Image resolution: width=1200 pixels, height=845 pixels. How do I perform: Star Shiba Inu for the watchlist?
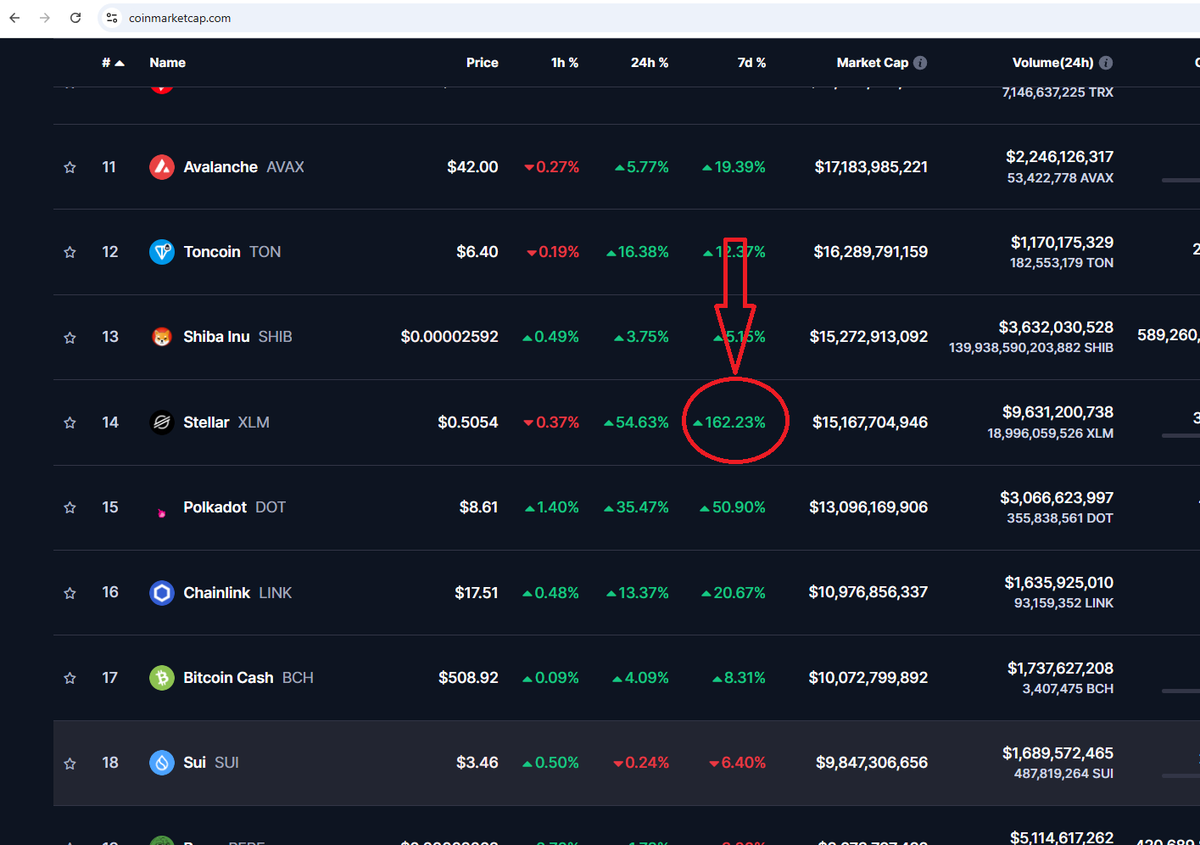70,337
